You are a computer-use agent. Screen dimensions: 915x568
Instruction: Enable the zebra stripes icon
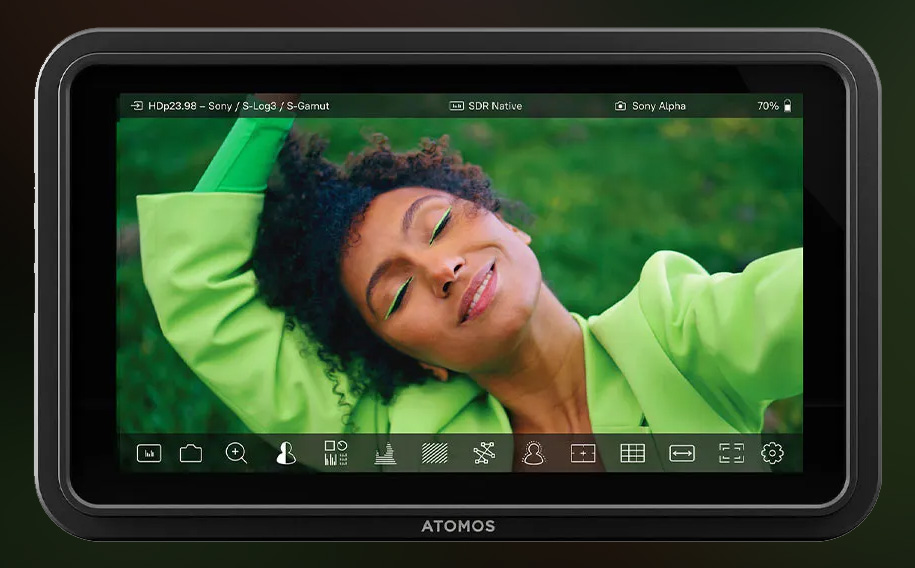(x=435, y=453)
